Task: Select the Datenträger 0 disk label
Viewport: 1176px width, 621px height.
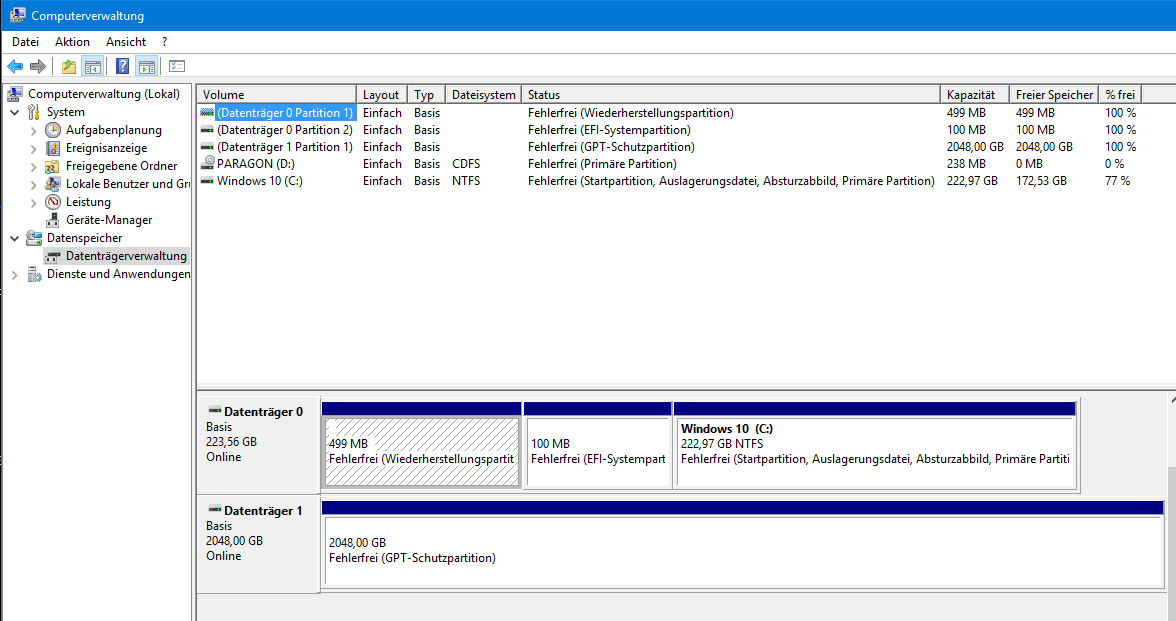Action: [258, 444]
